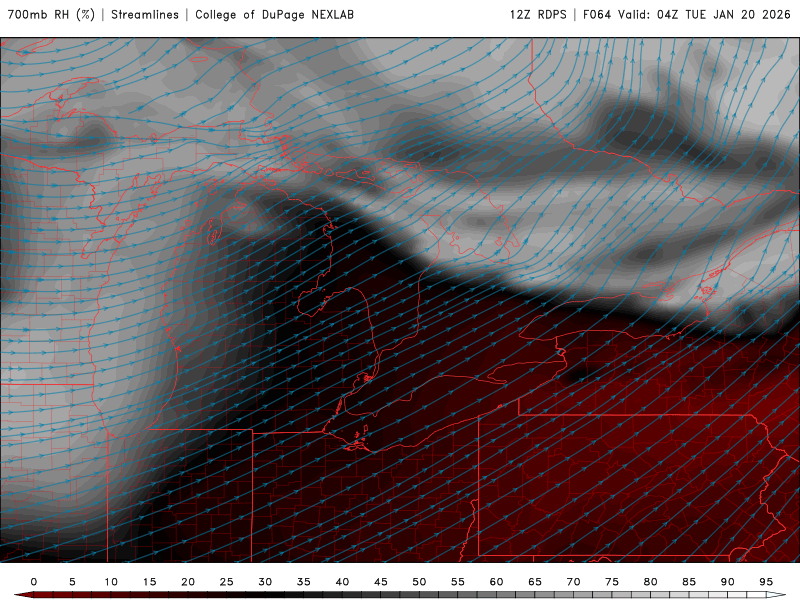
Task: Click the '20' value on the legend
Action: tap(188, 582)
